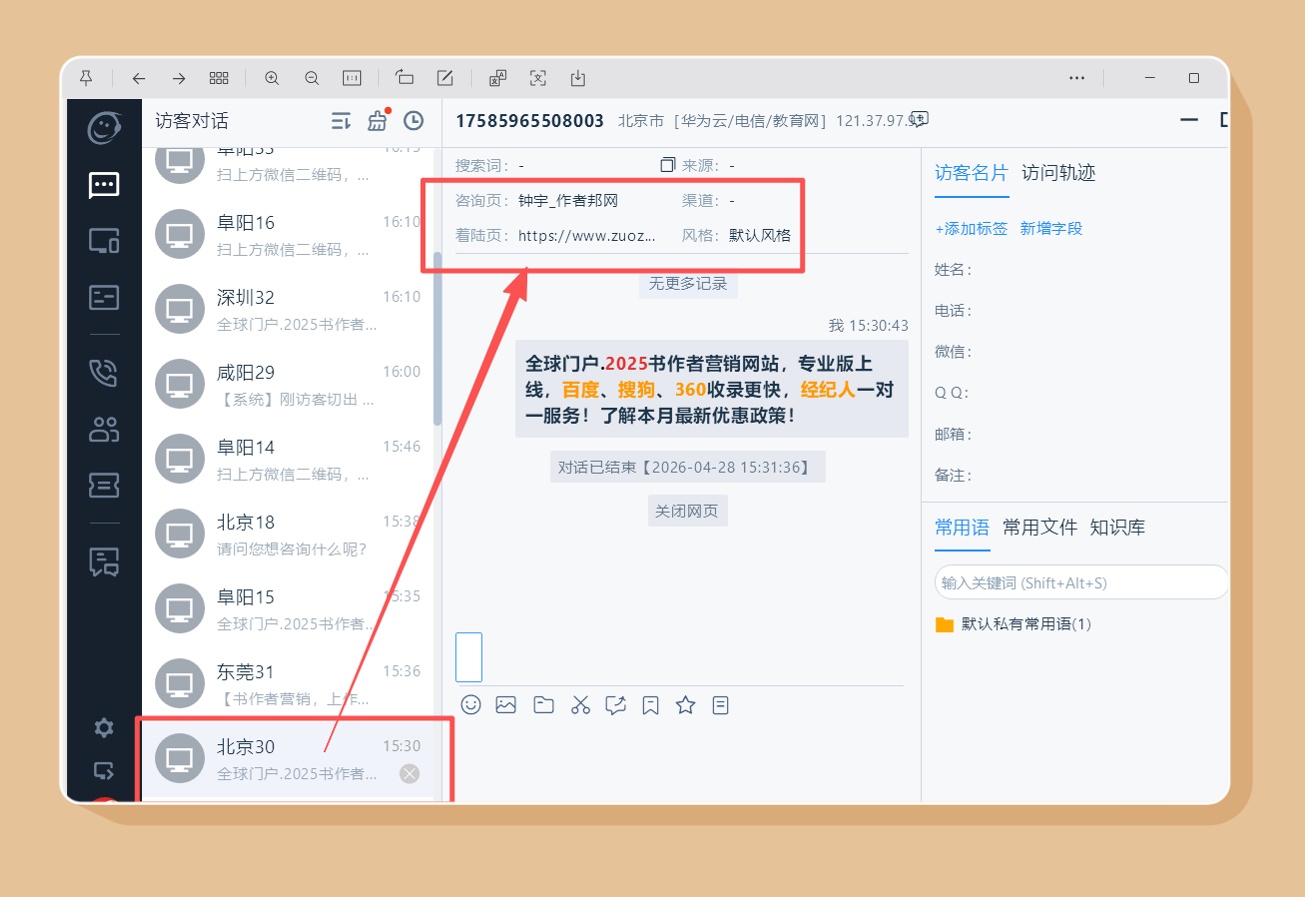Open the emoji picker in chat toolbar
Viewport: 1305px width, 897px height.
coord(471,705)
